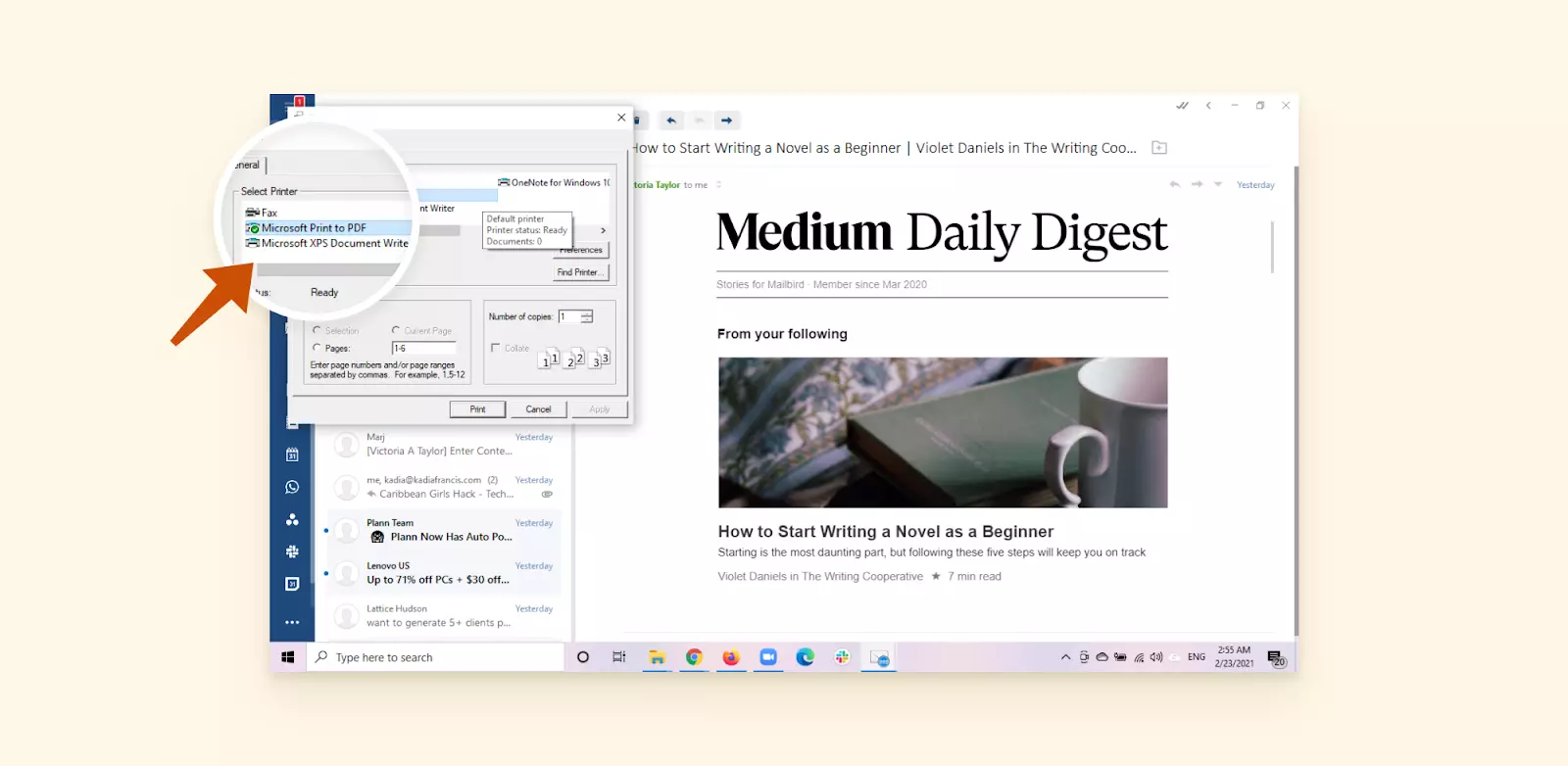
Task: Open the Lenovo US email
Action: point(443,573)
